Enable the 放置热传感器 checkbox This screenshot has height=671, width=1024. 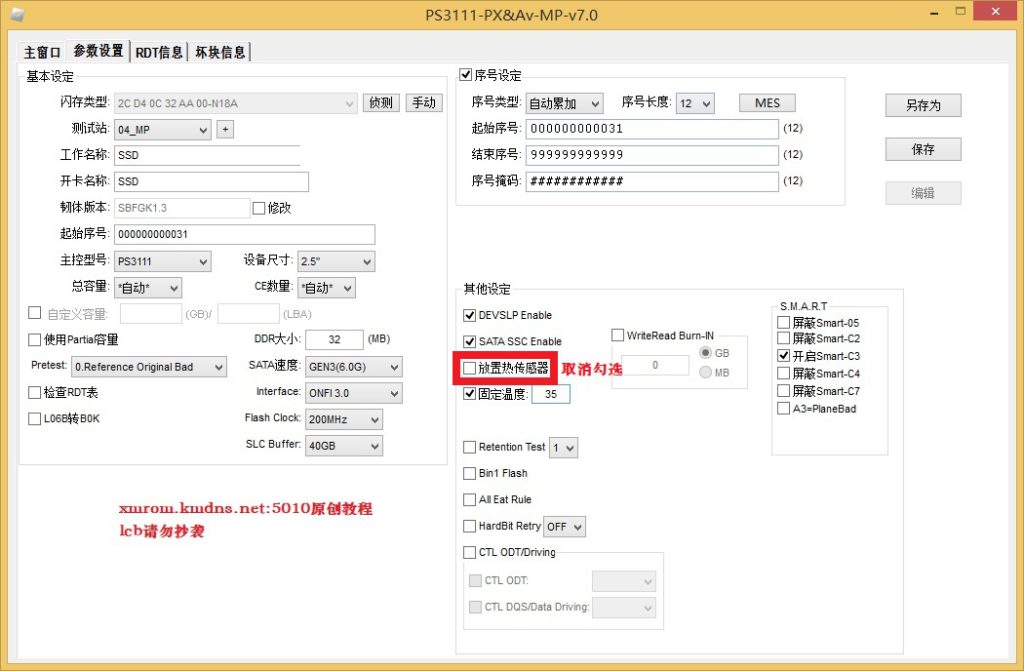tap(470, 368)
